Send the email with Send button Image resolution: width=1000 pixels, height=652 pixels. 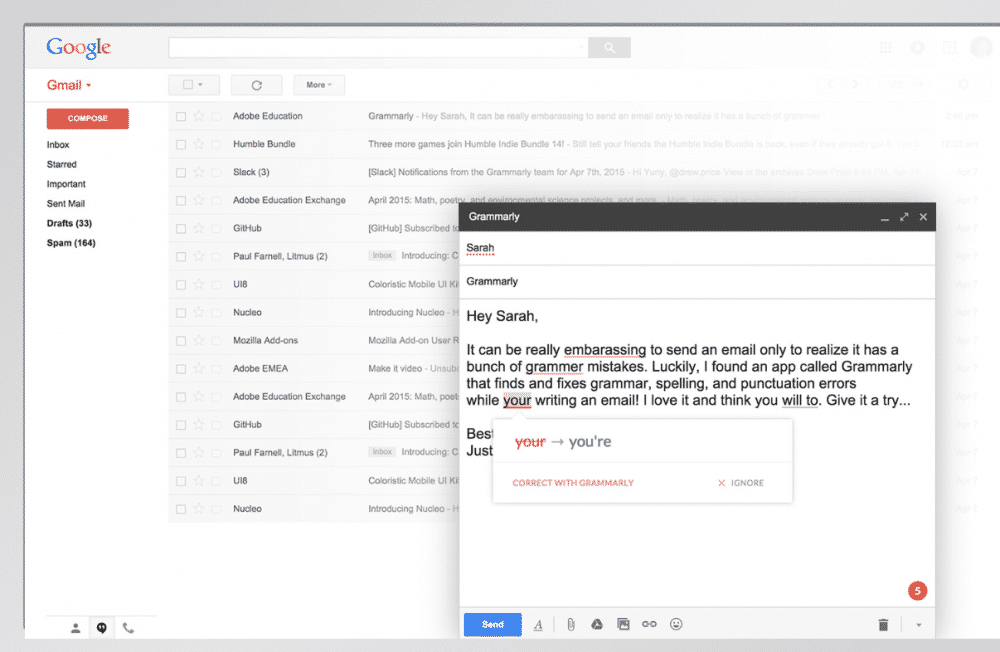click(492, 625)
